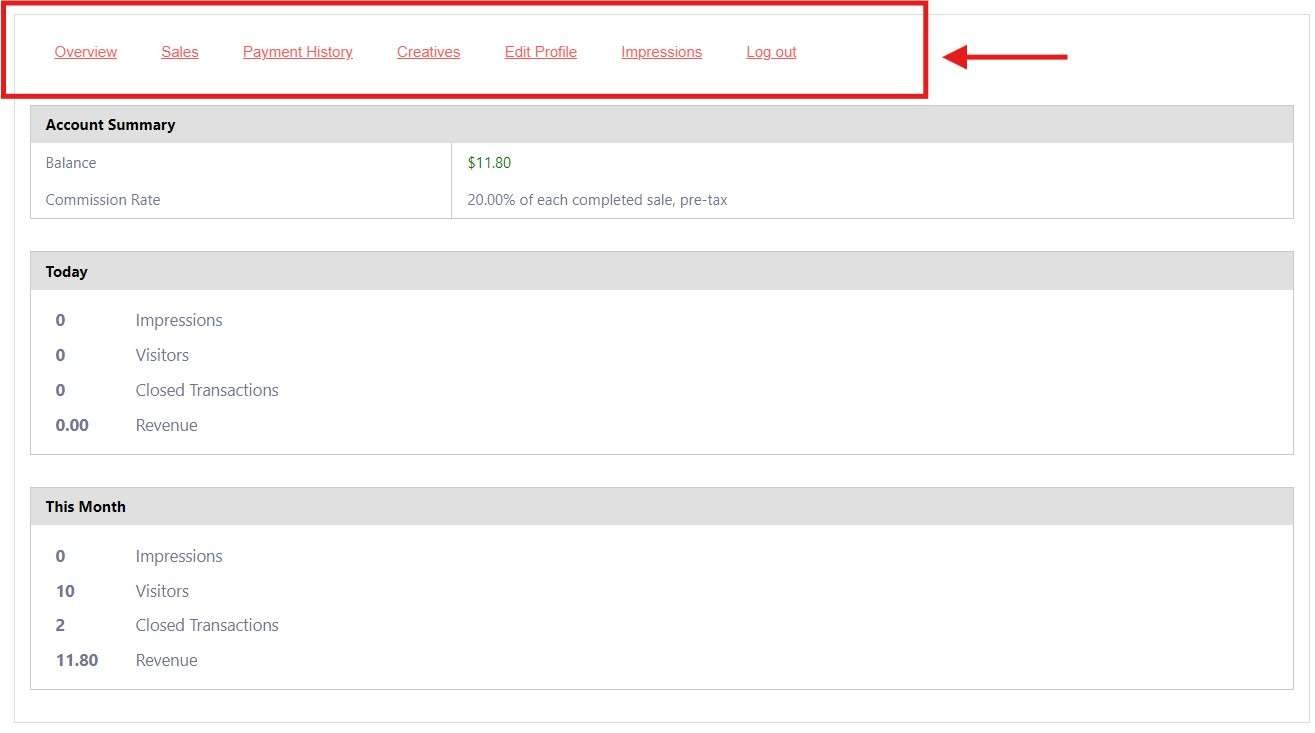Click Impressions label in the Today section
1315x733 pixels.
point(179,320)
